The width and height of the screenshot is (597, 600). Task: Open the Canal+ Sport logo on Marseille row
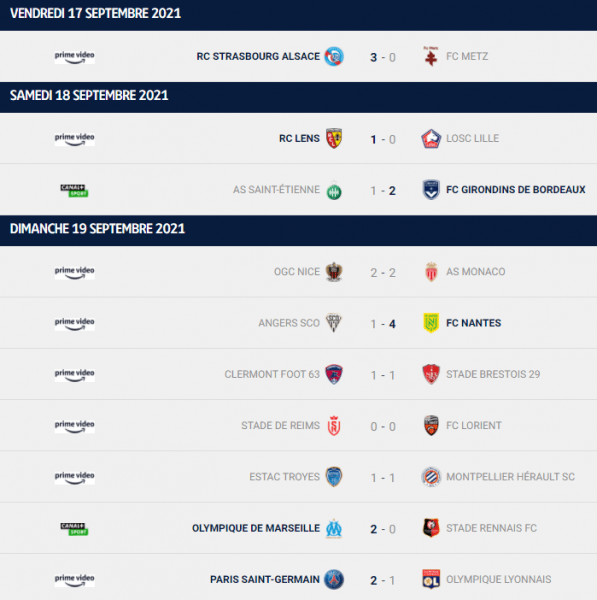coord(74,528)
